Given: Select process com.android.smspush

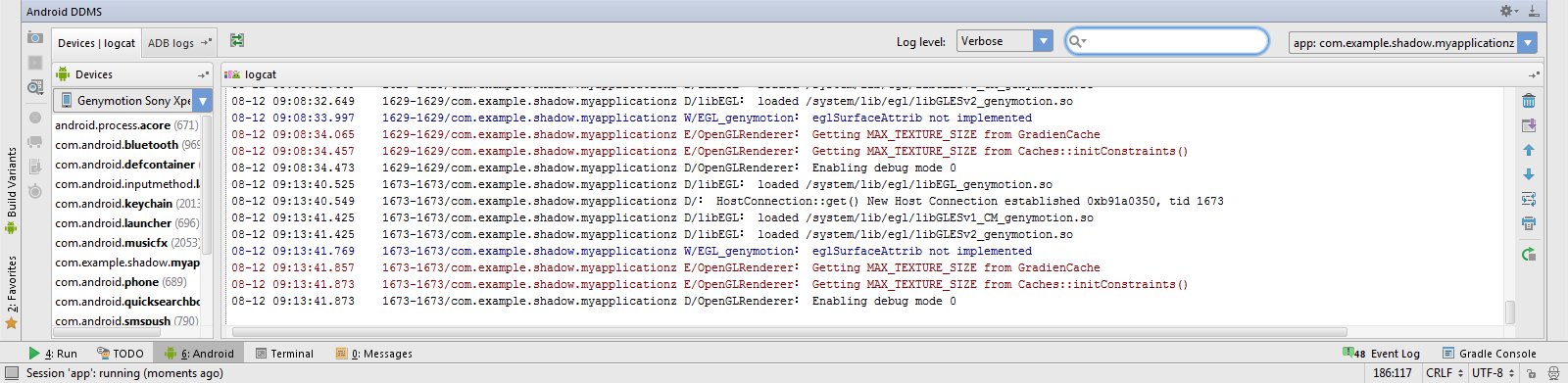Looking at the screenshot, I should click(126, 321).
